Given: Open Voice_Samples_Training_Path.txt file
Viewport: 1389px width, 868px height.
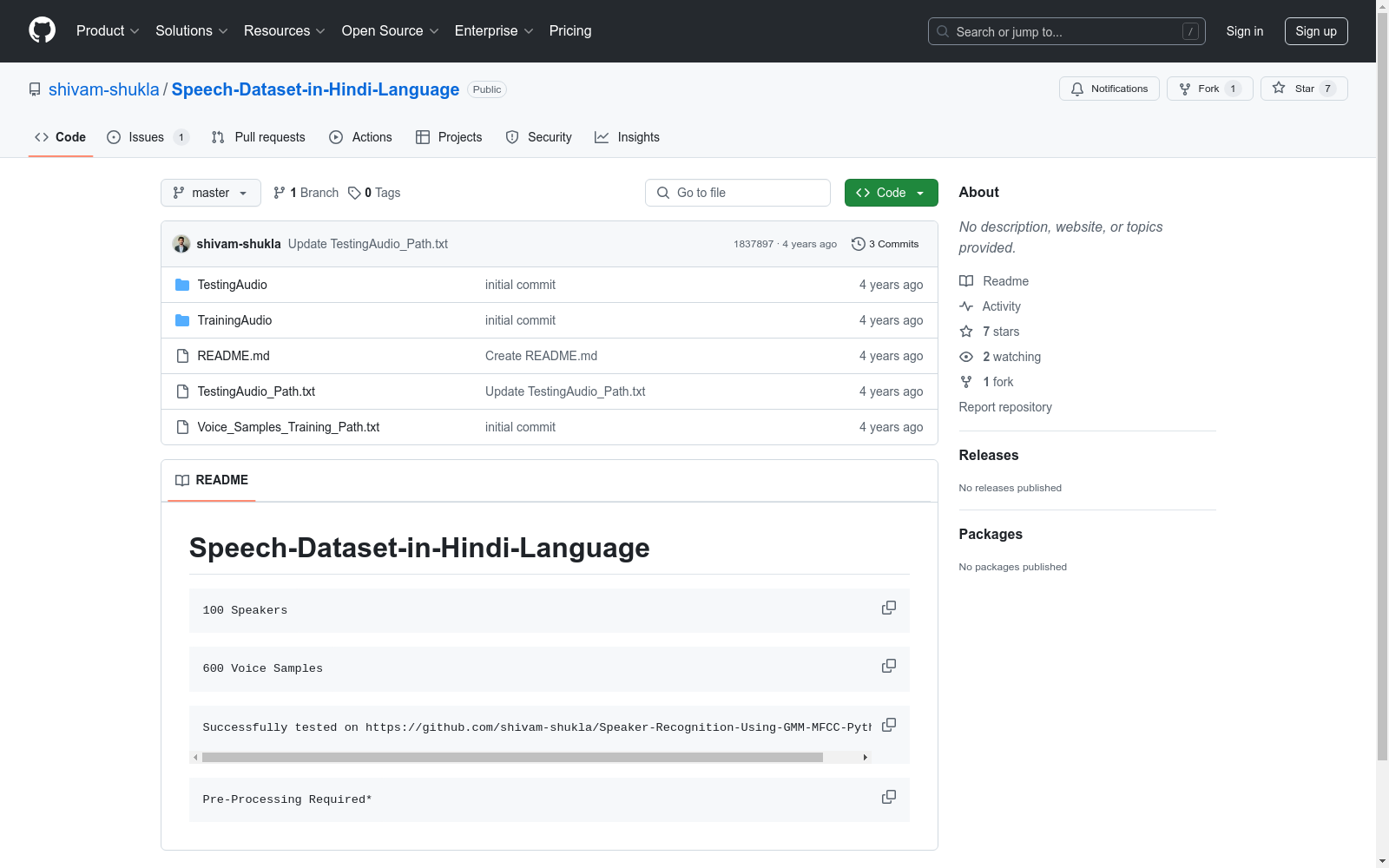Looking at the screenshot, I should pyautogui.click(x=288, y=427).
